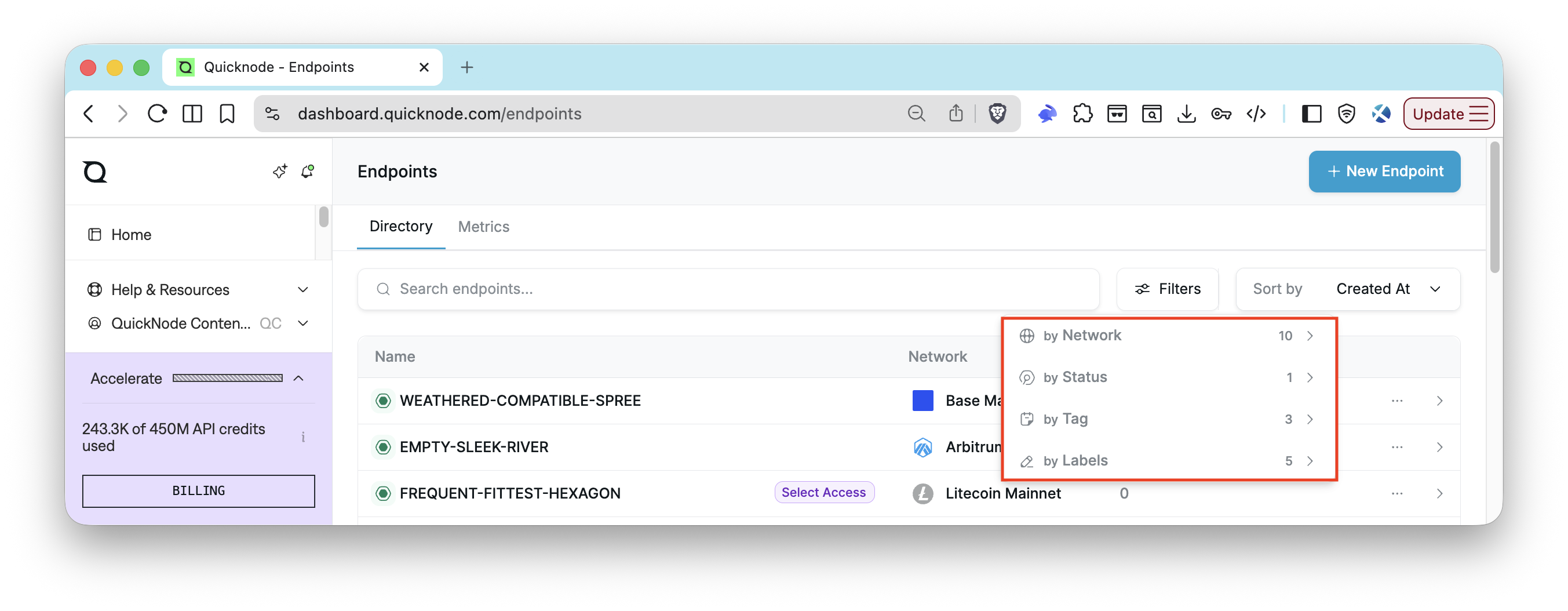Click the status icon for WEATHERED-COMPATIBLE-SPREE
The image size is (1568, 611).
(x=383, y=400)
